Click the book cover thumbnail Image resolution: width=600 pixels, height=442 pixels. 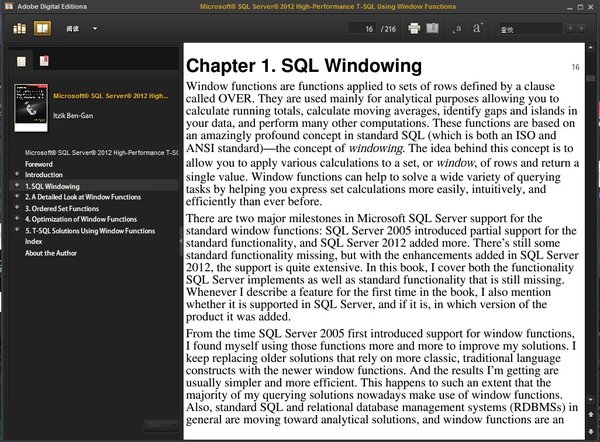[31, 108]
